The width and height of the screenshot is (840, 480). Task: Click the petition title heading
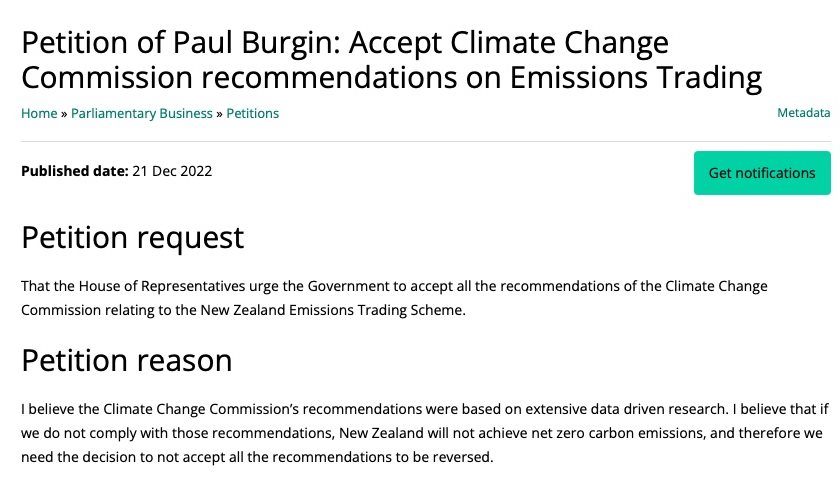390,60
